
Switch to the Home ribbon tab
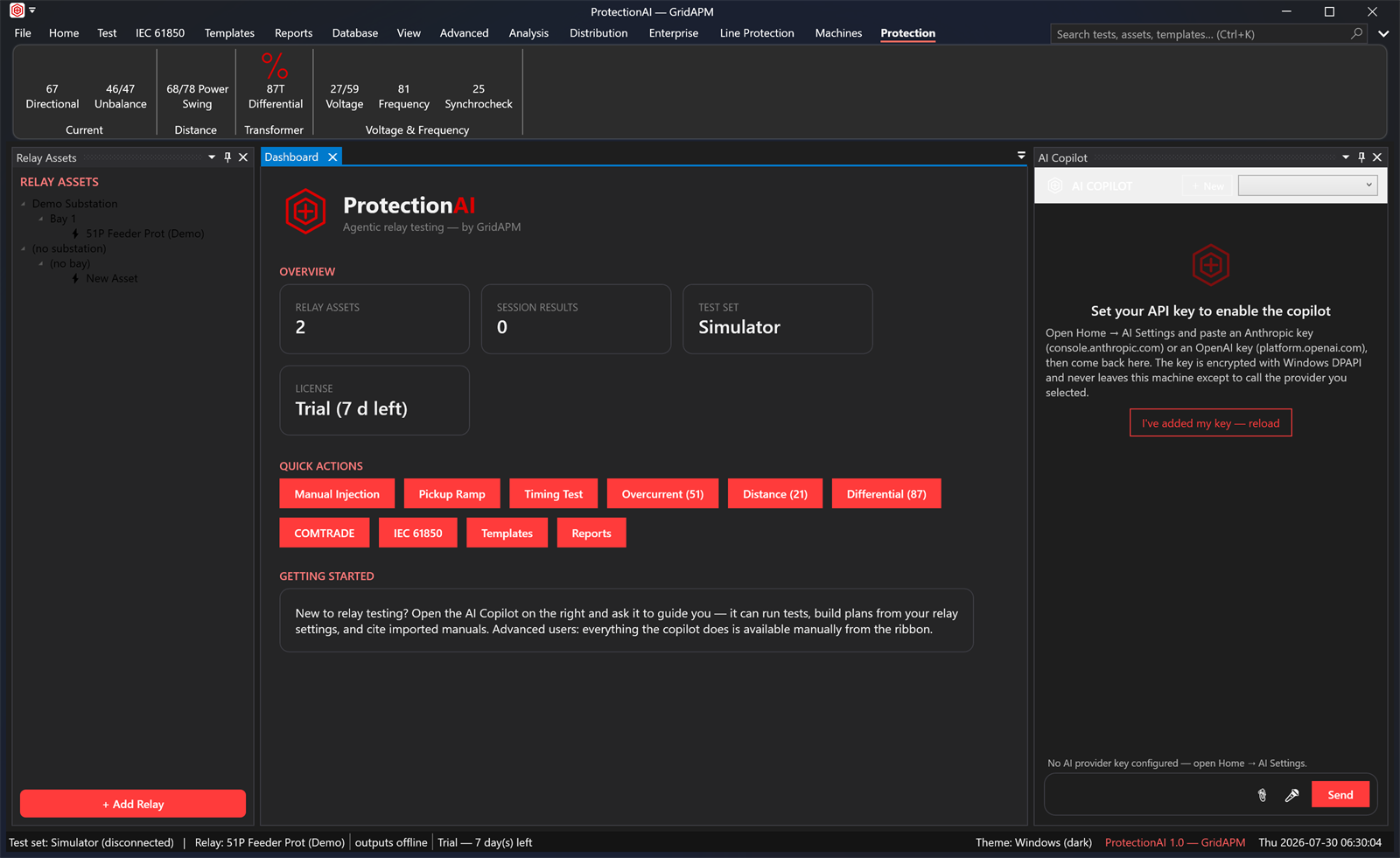click(64, 33)
